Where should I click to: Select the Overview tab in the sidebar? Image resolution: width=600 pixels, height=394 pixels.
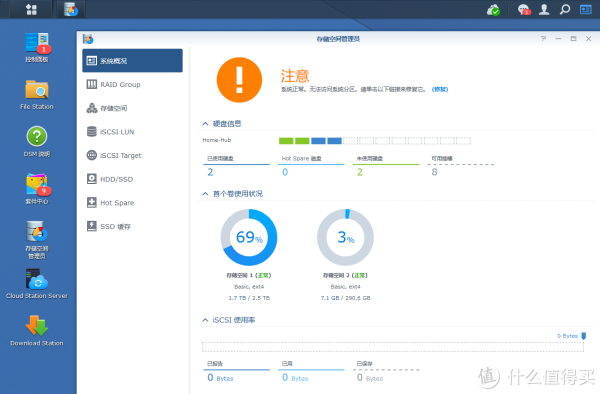[x=132, y=60]
